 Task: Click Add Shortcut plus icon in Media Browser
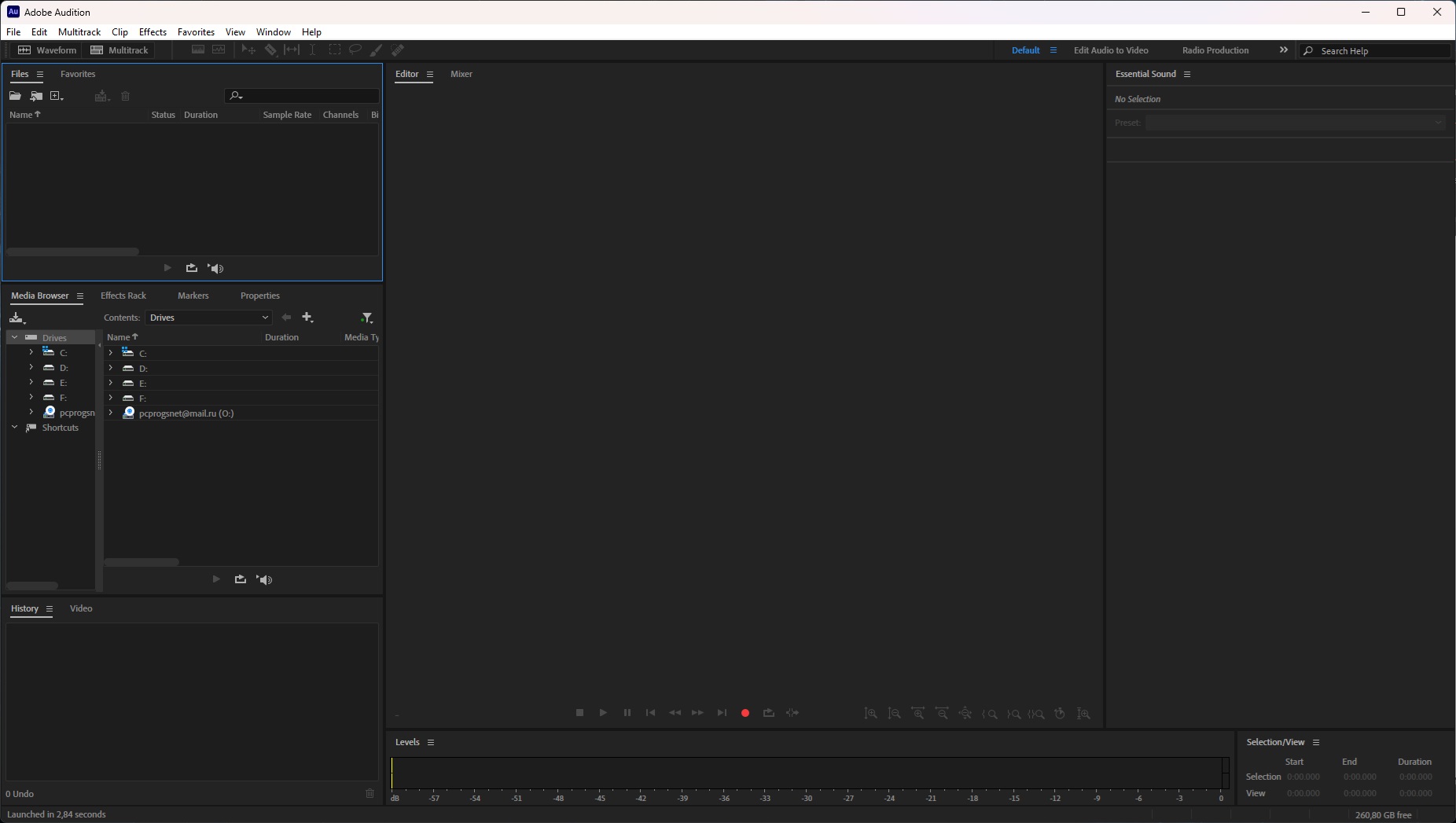(x=307, y=318)
